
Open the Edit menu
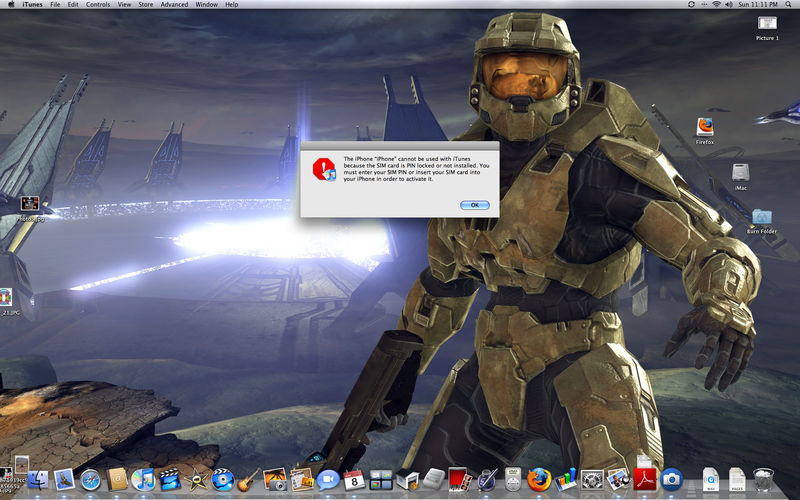point(73,4)
